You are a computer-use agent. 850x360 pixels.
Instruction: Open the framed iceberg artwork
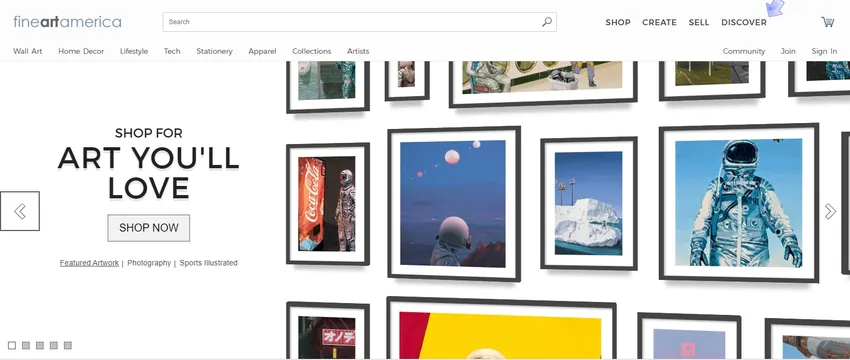point(589,203)
